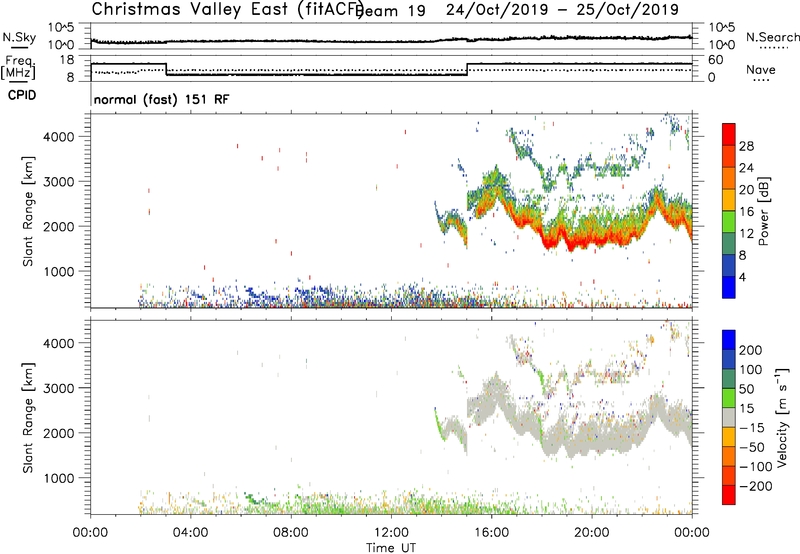Viewport: 800px width, 554px height.
Task: Click the date range '24/Oct/2019 - 25/Oct/2019'
Action: tap(562, 10)
